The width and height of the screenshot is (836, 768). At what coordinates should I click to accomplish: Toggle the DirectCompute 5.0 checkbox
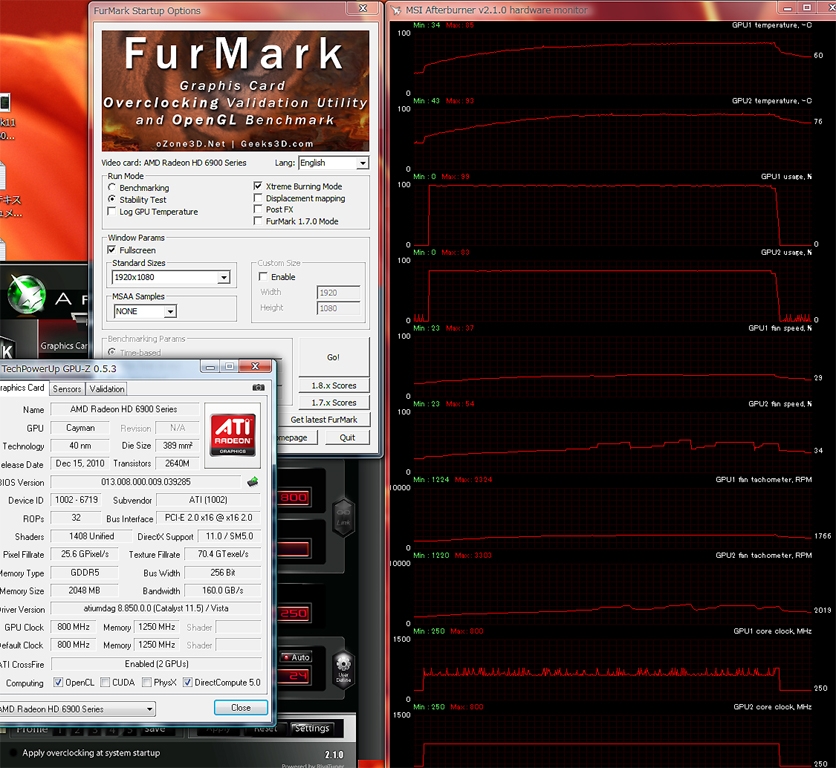point(187,682)
